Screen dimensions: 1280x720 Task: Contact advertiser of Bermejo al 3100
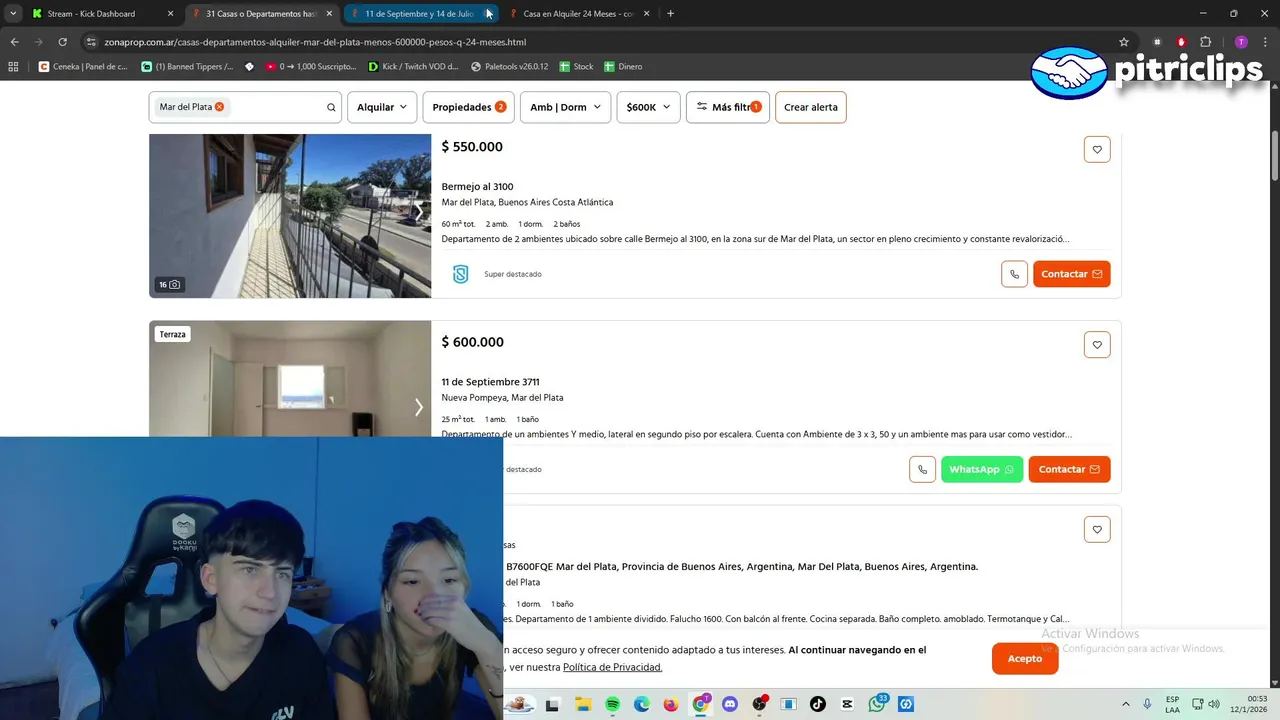[x=1071, y=274]
